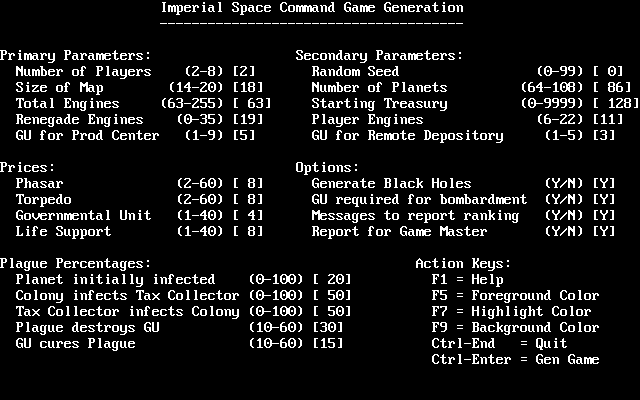Click the F1 = Help action key

click(467, 280)
